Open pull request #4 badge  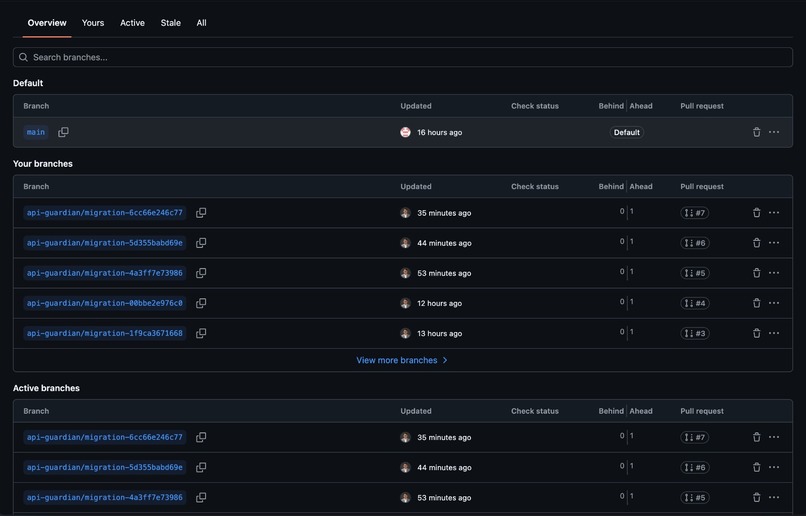click(x=694, y=303)
